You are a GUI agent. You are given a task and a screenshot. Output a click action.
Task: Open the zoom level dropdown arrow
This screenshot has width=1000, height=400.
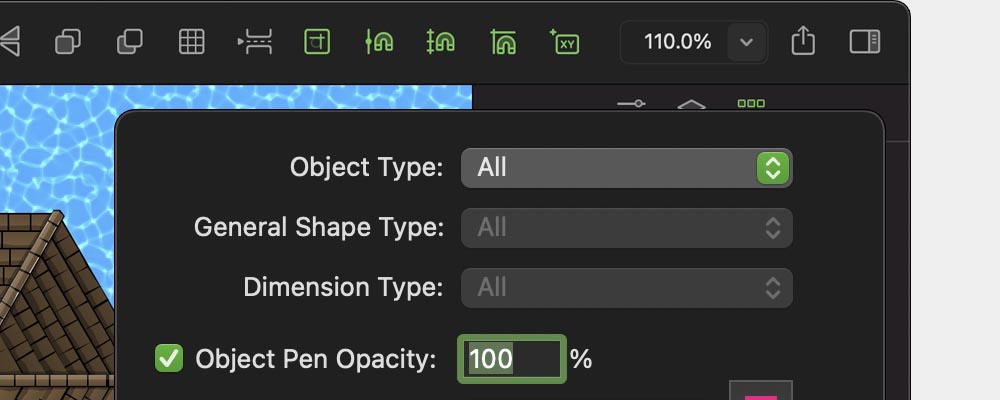(746, 42)
